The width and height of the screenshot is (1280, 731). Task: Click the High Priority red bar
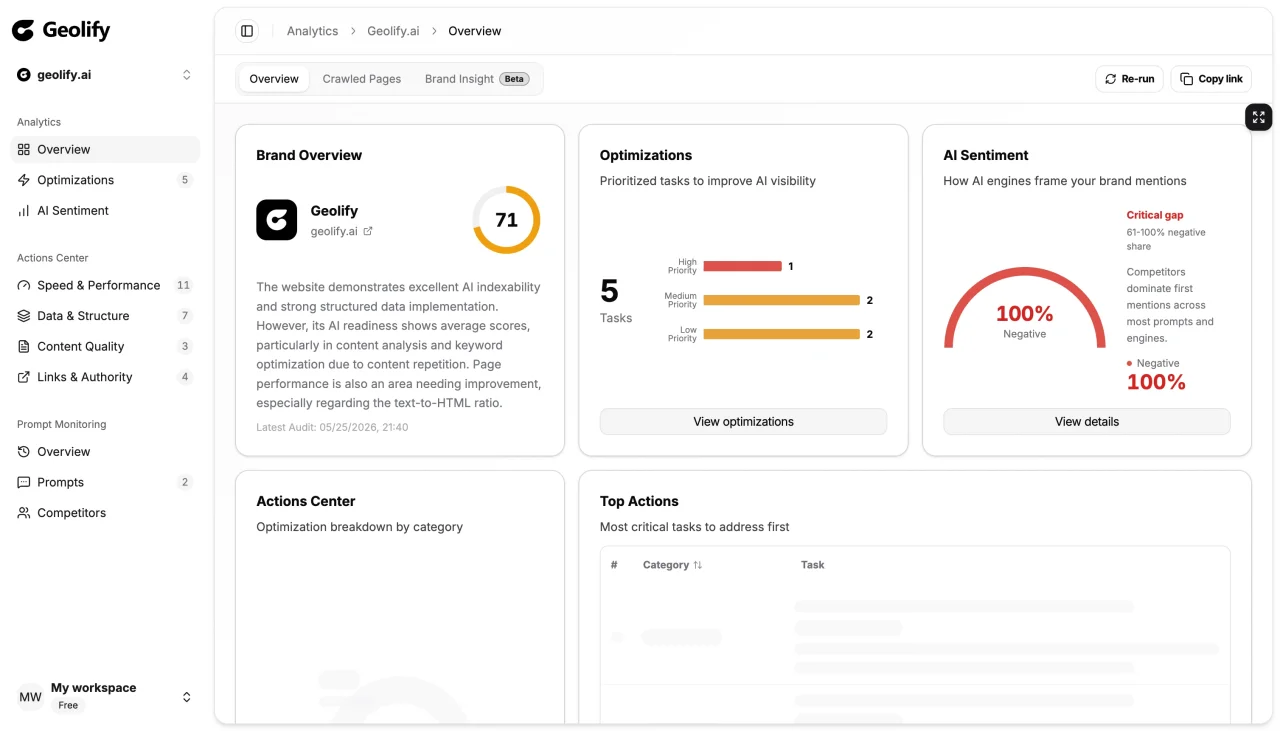coord(742,266)
